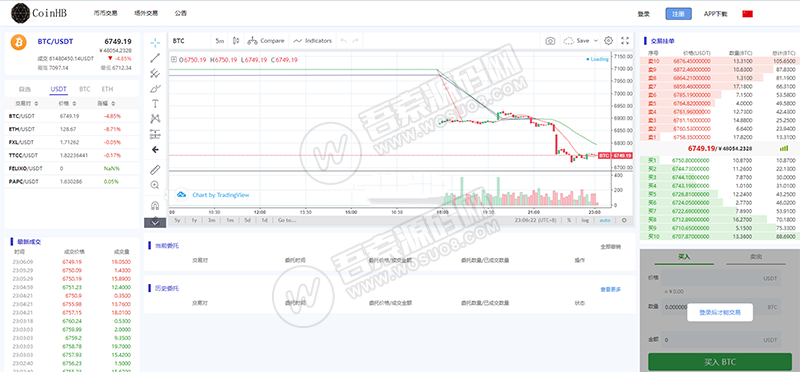Viewport: 800px width, 372px height.
Task: Set chart range to 3m
Action: click(211, 220)
